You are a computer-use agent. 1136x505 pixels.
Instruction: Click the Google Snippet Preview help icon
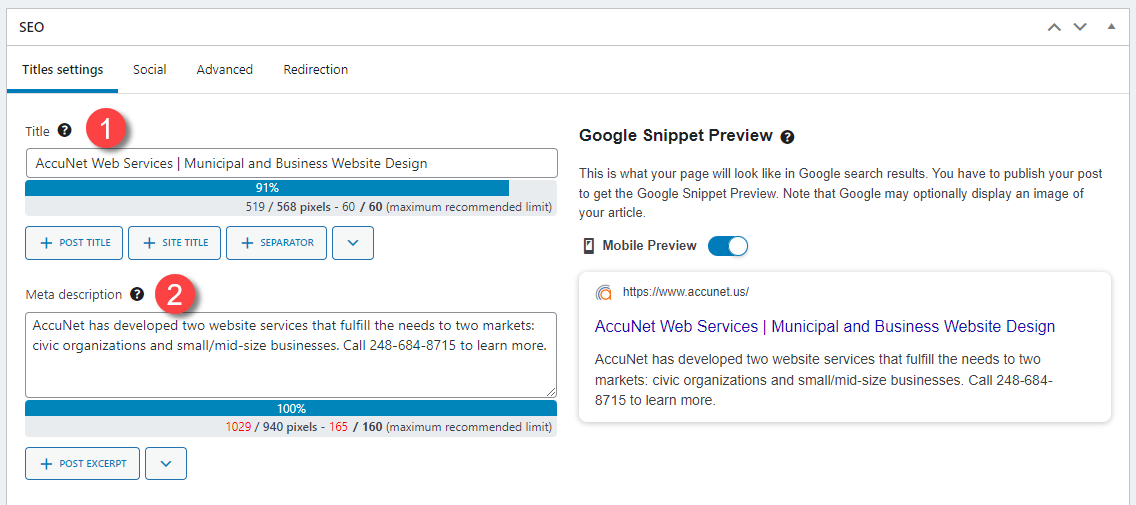788,136
